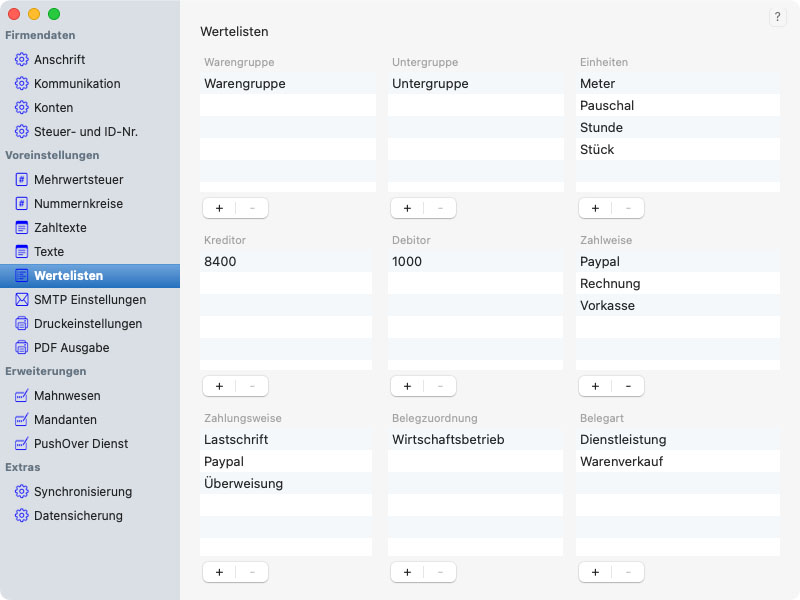Click the Mehrwertsteuer hash icon
The width and height of the screenshot is (800, 600).
coord(22,180)
